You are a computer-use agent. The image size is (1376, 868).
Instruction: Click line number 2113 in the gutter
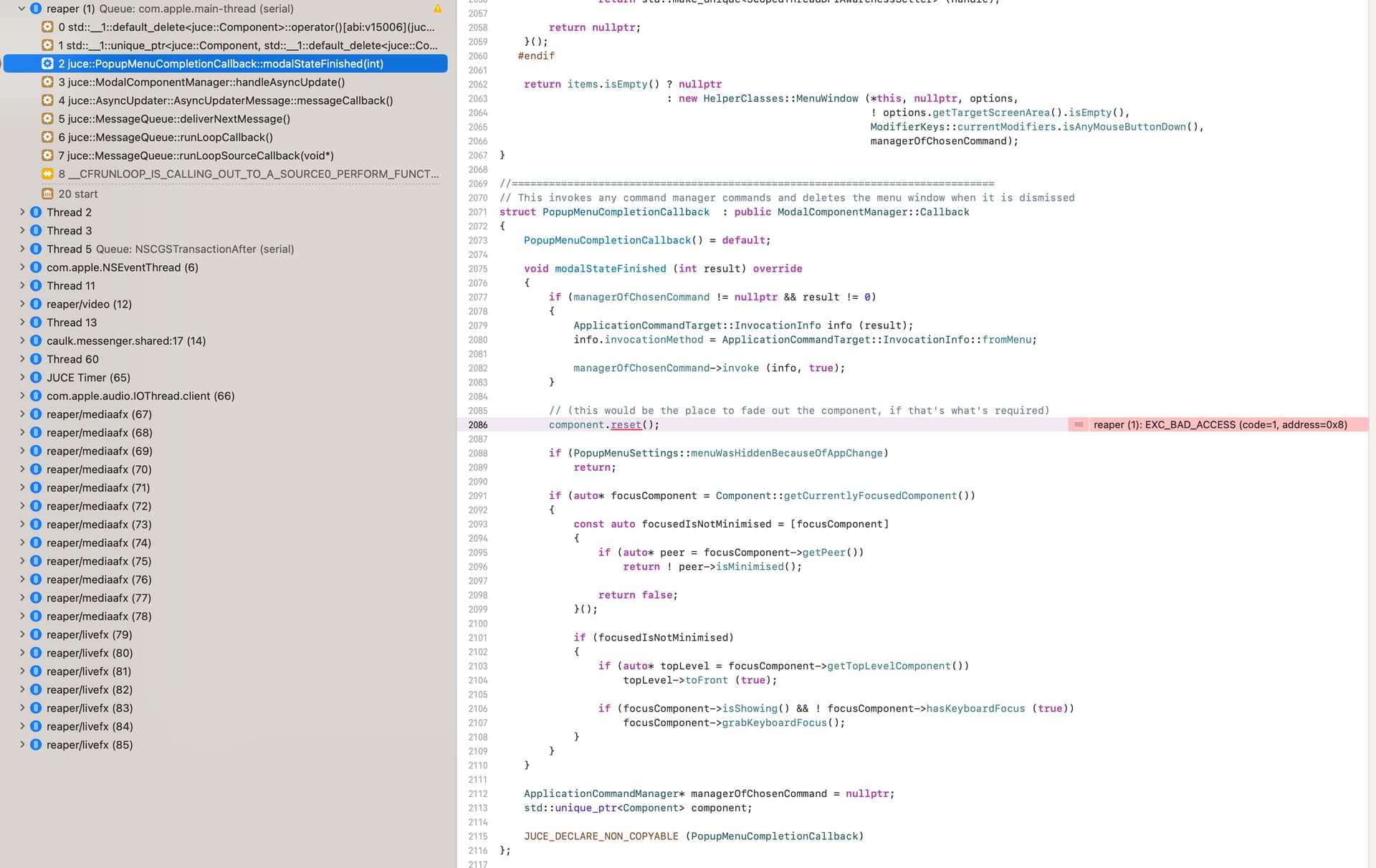pos(477,808)
